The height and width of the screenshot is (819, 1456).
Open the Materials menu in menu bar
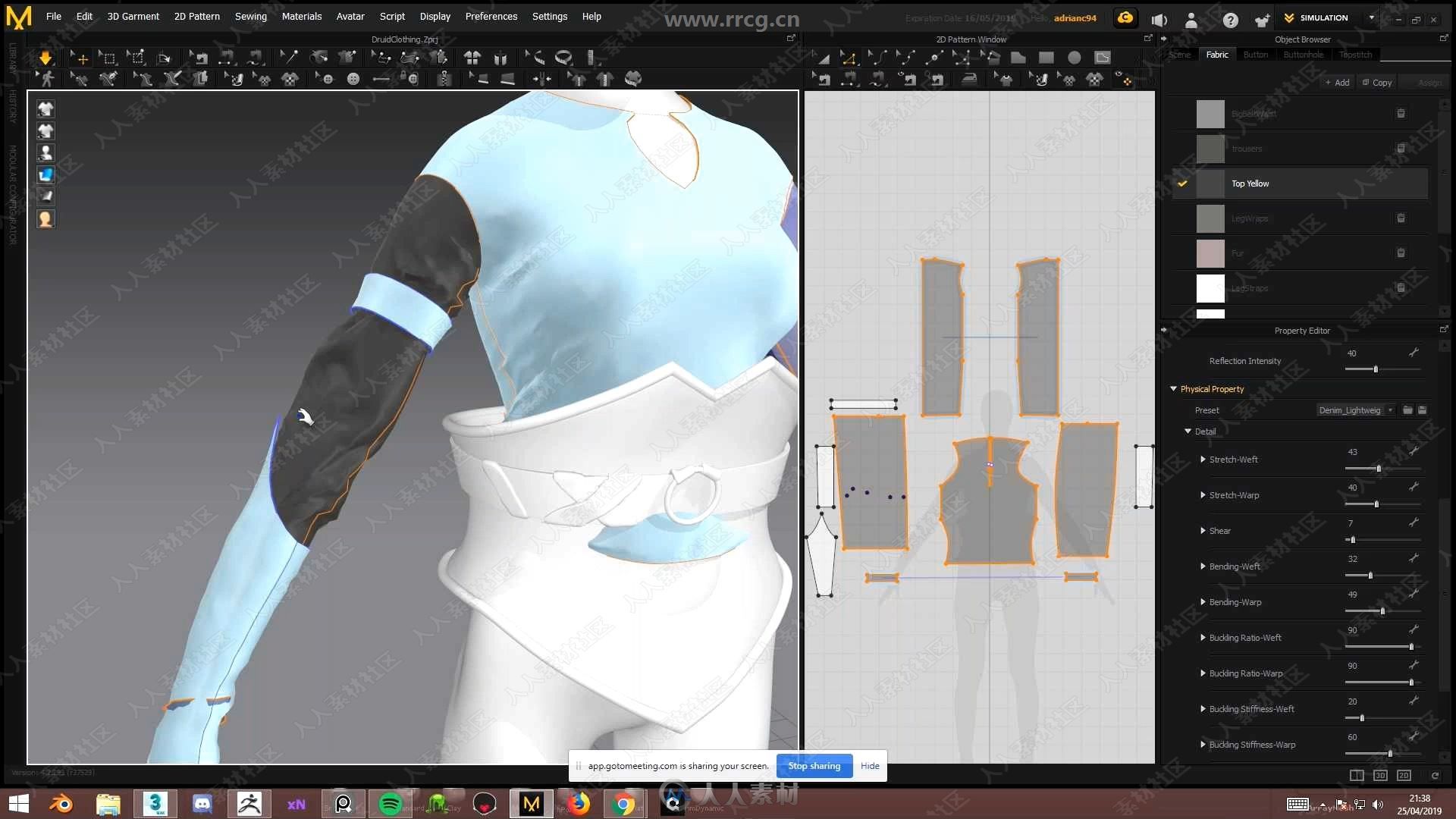[x=300, y=15]
